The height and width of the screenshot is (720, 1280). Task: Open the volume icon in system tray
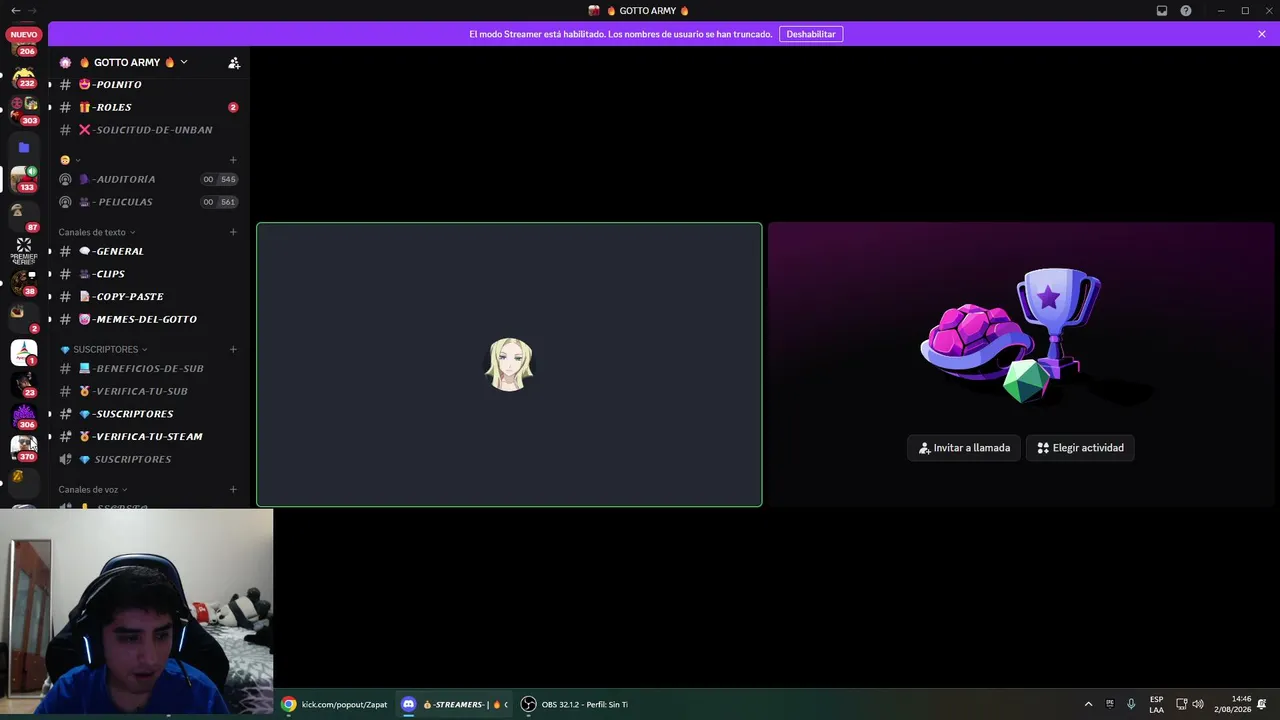pyautogui.click(x=1198, y=704)
